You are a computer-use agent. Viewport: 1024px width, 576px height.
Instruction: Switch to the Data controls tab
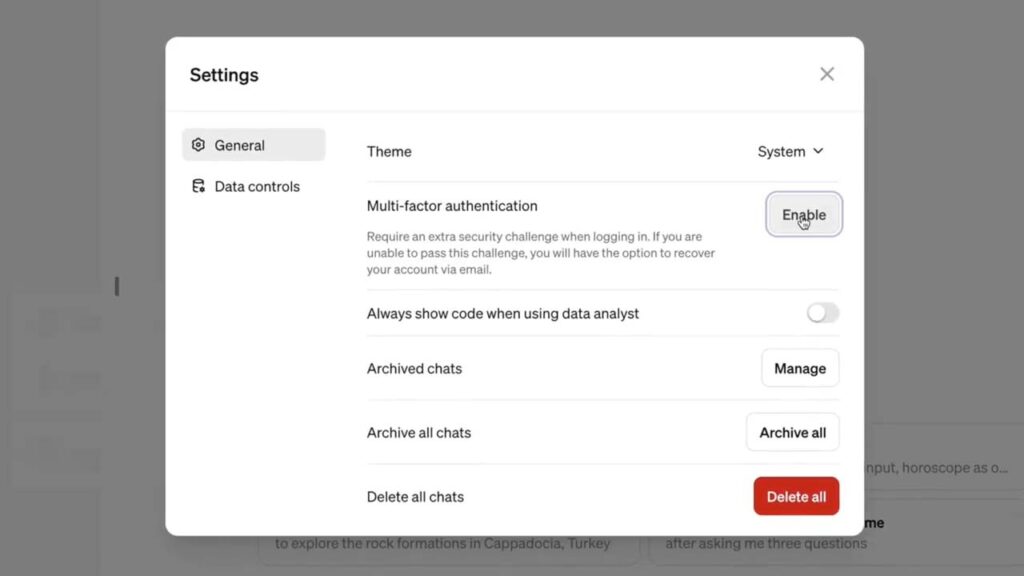click(x=257, y=186)
